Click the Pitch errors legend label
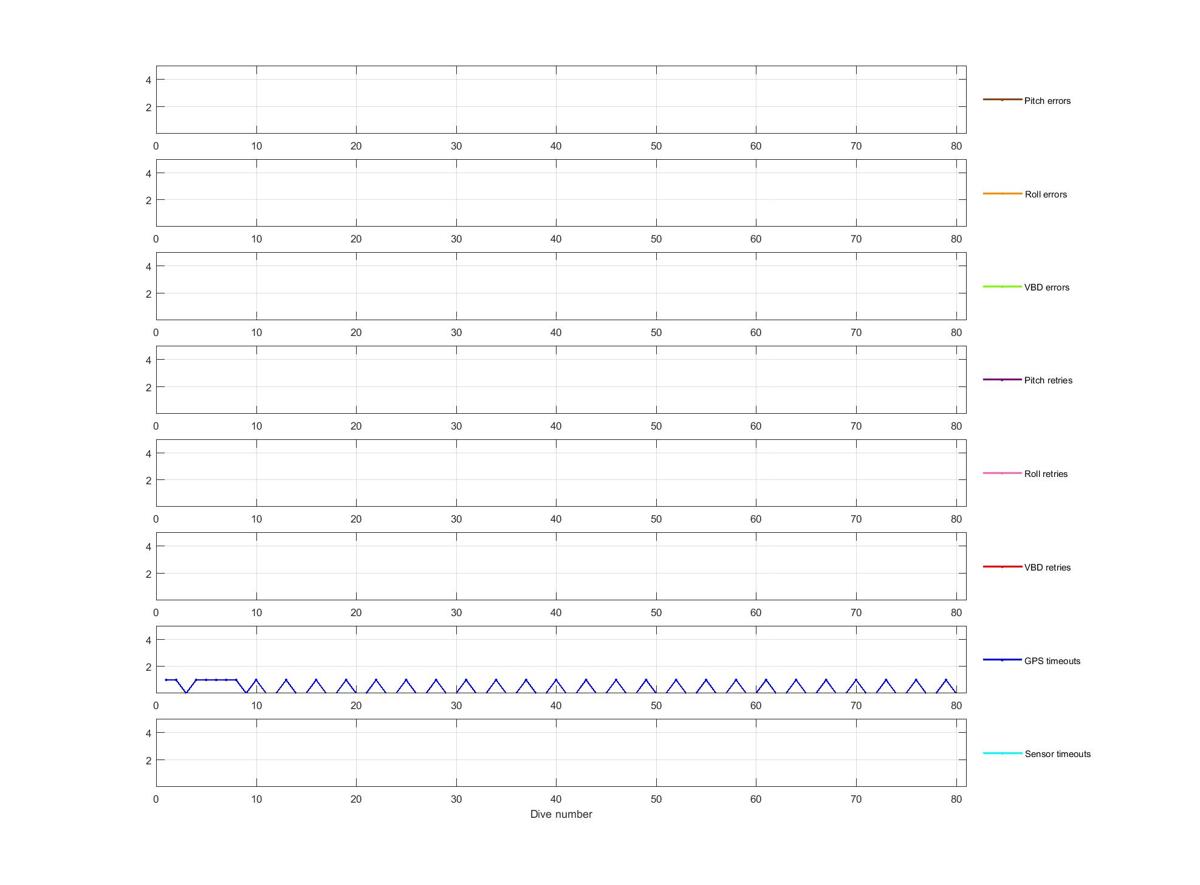The height and width of the screenshot is (885, 1200). [1047, 101]
